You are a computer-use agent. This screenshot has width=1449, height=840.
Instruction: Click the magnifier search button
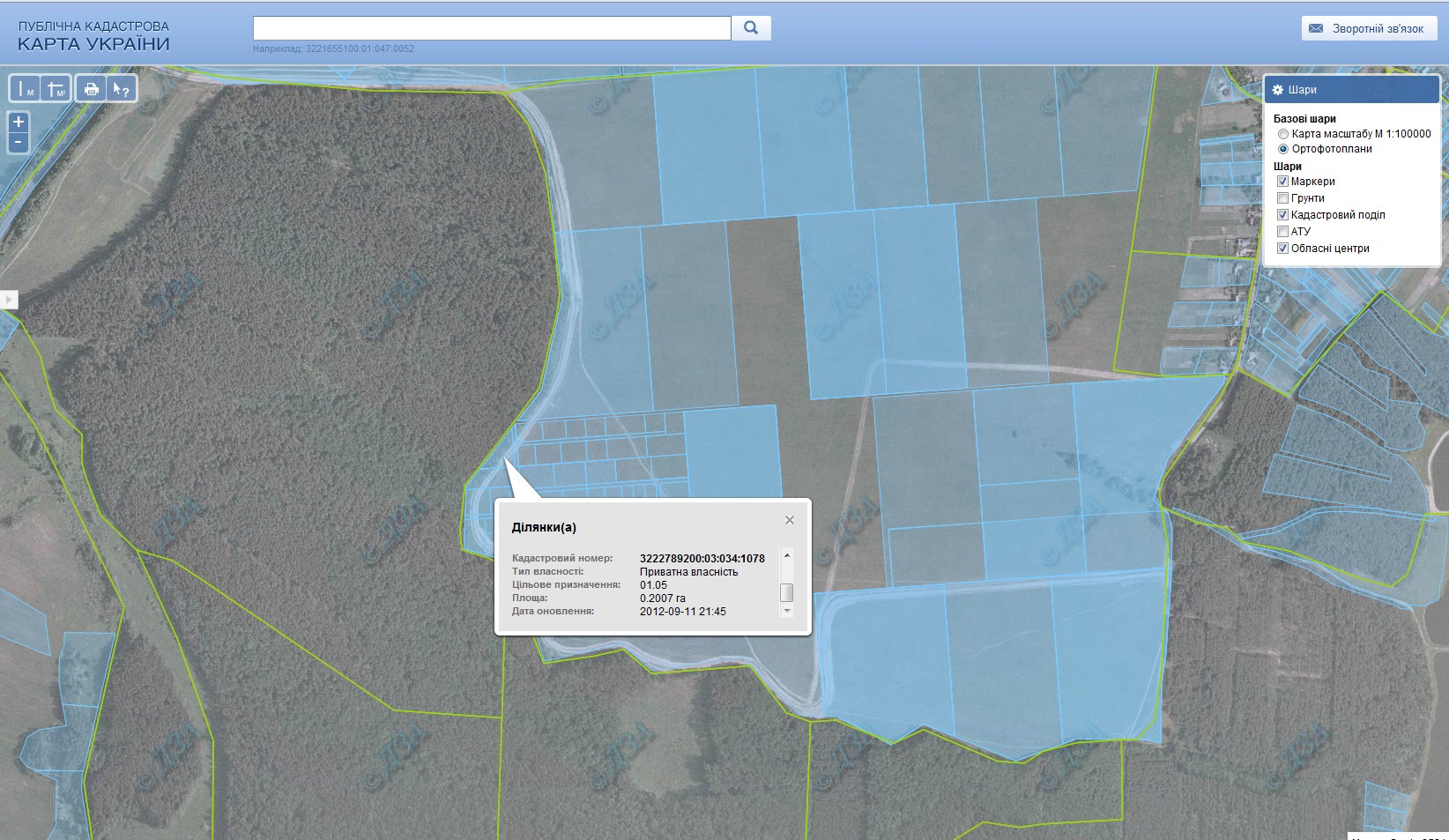coord(751,28)
